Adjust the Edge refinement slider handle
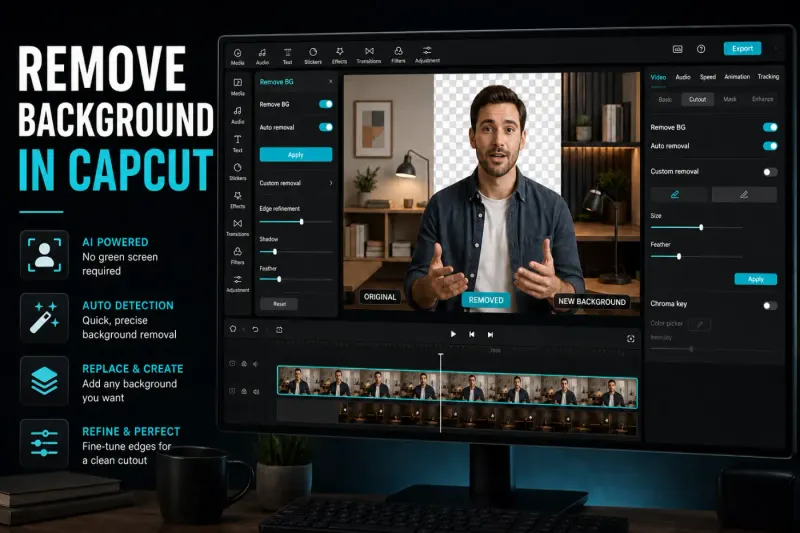800x533 pixels. point(302,222)
